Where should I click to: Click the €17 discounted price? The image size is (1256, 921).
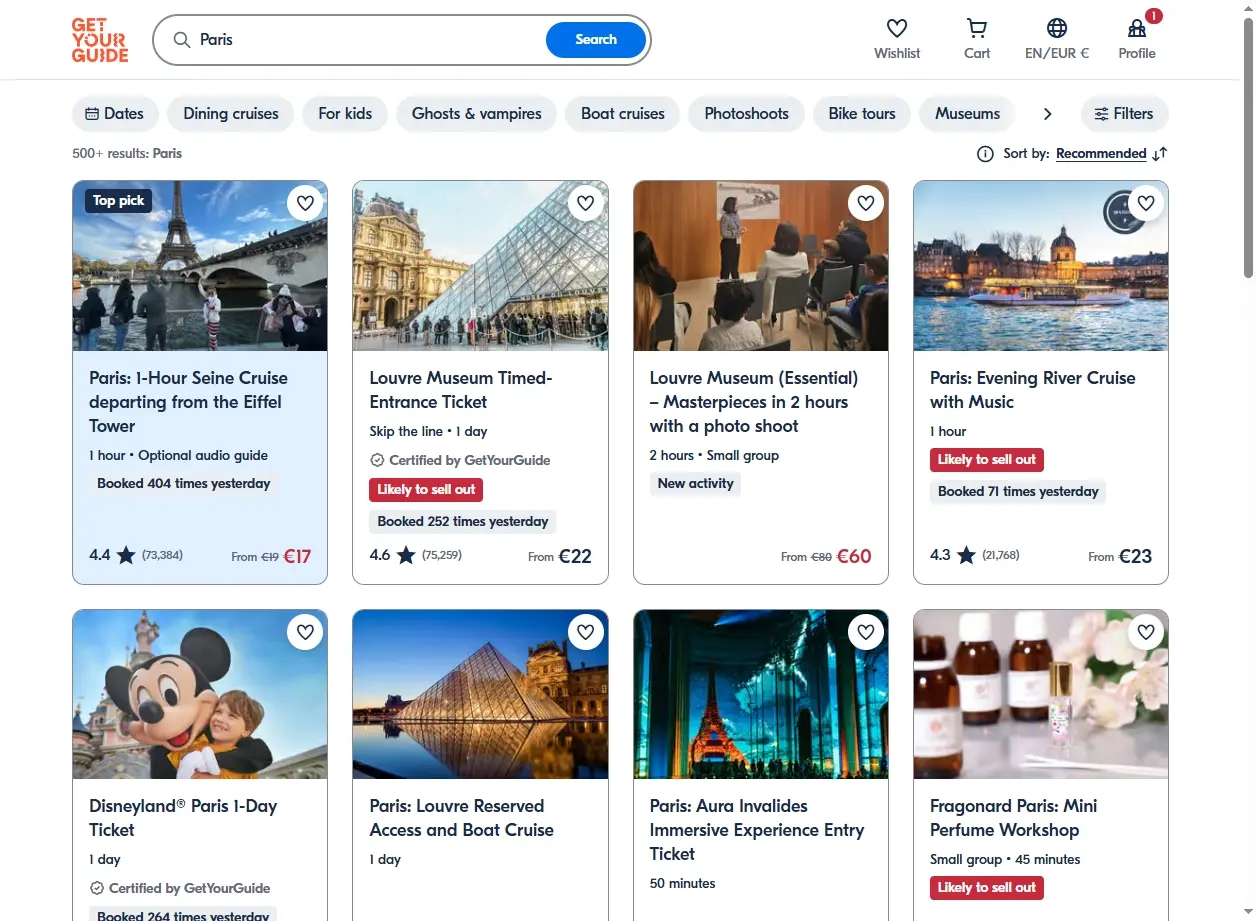298,557
